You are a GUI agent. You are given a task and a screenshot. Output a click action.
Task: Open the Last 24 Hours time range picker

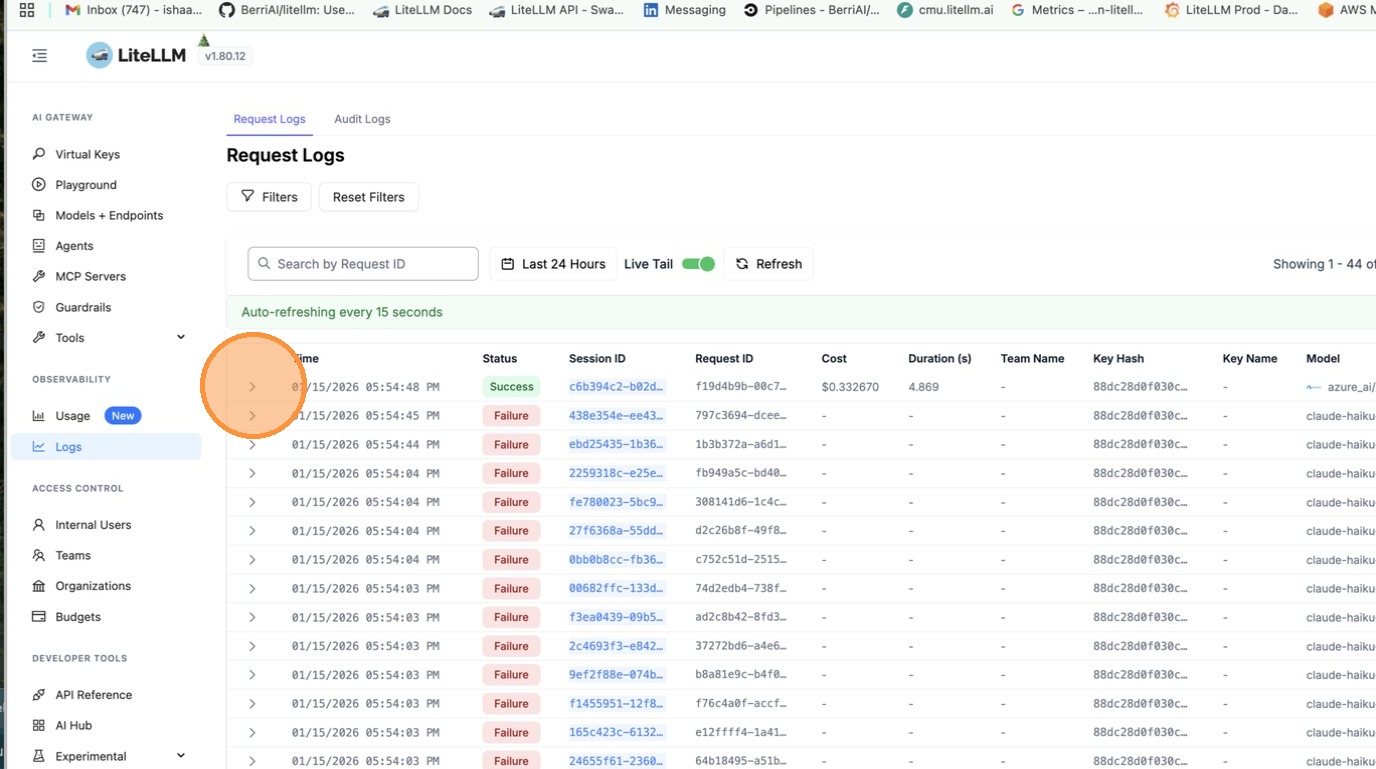553,264
